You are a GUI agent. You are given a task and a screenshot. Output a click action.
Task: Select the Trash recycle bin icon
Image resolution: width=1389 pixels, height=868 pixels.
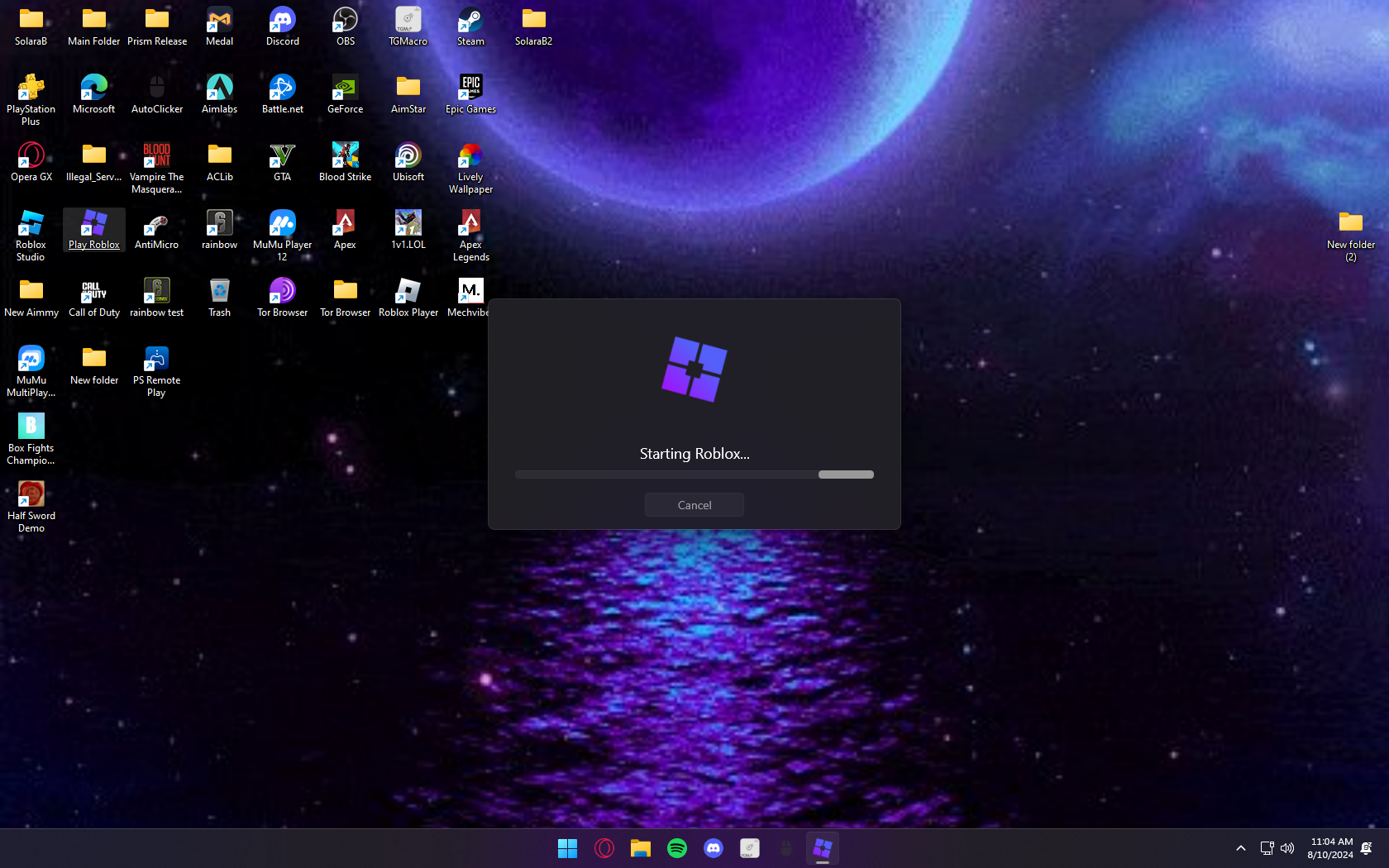[x=220, y=298]
